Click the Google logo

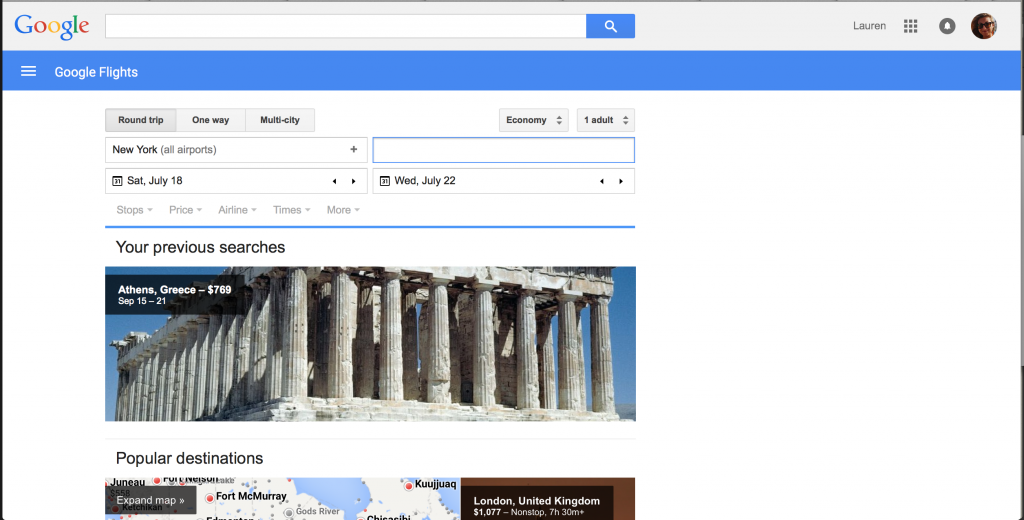52,26
